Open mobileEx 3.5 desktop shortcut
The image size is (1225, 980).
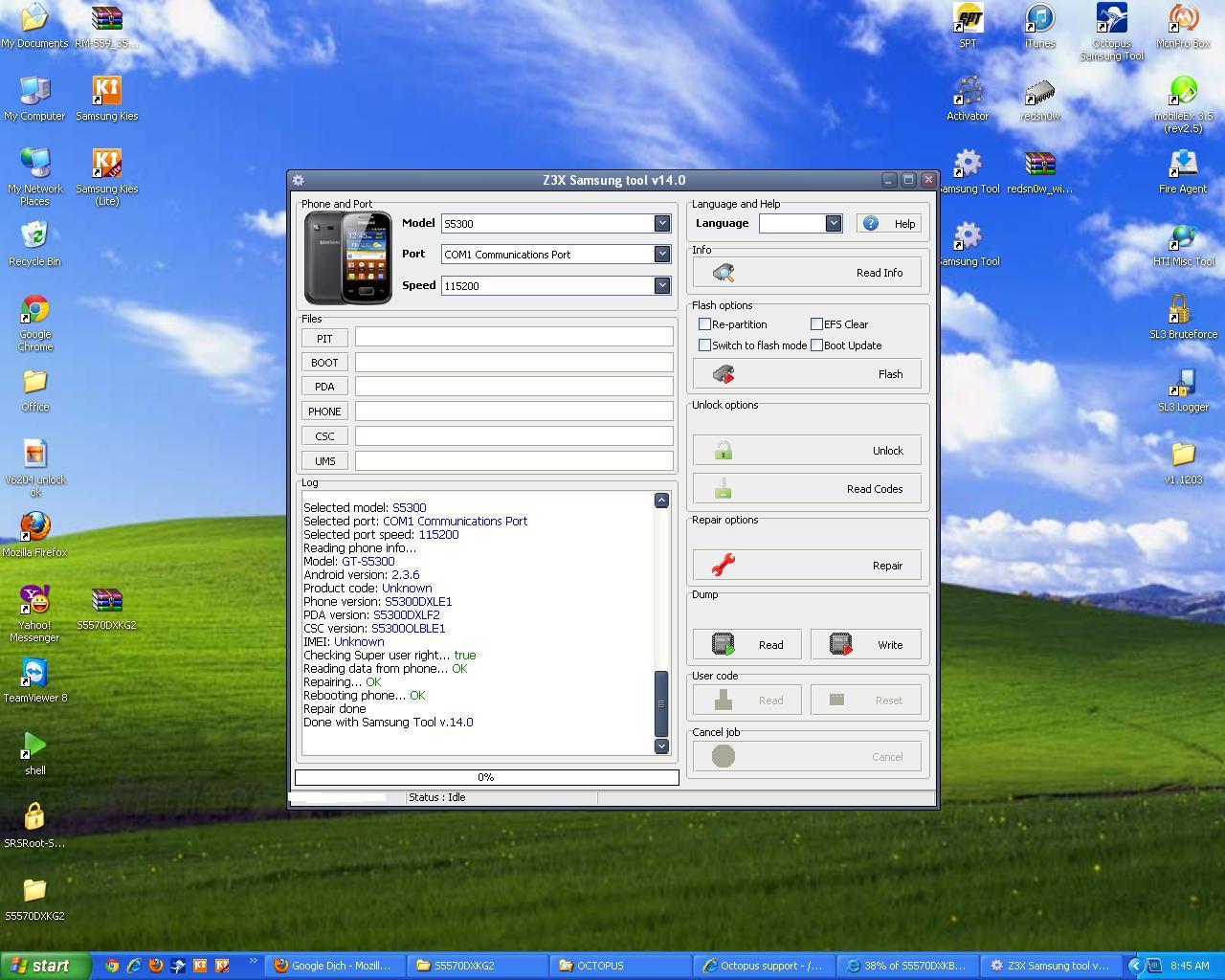[x=1183, y=104]
